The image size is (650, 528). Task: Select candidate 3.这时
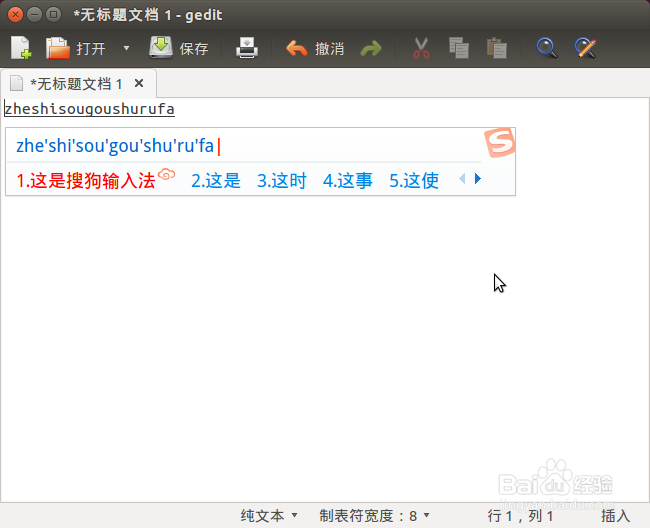(282, 181)
